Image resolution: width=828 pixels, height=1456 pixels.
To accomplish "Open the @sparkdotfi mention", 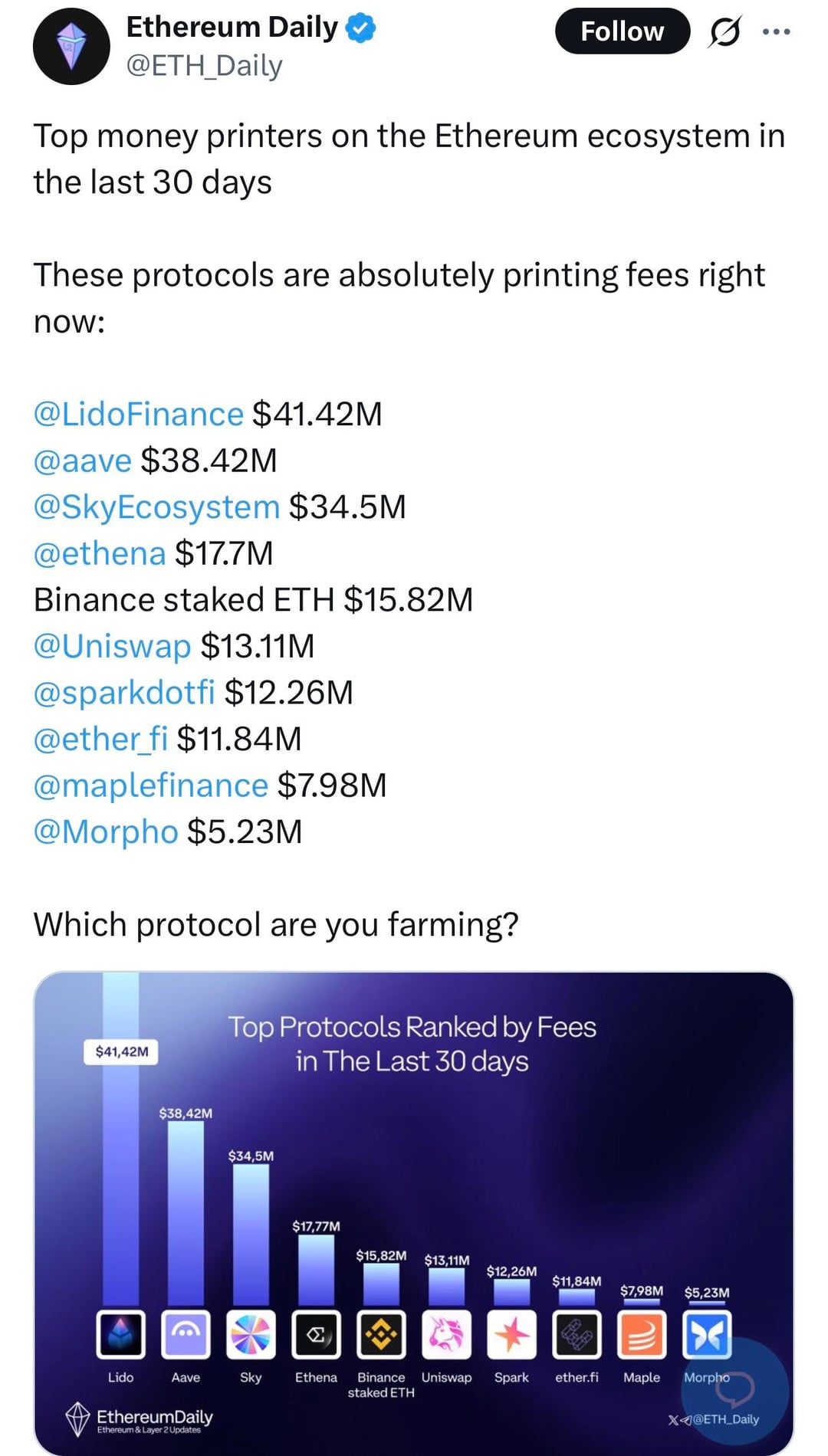I will coord(124,692).
